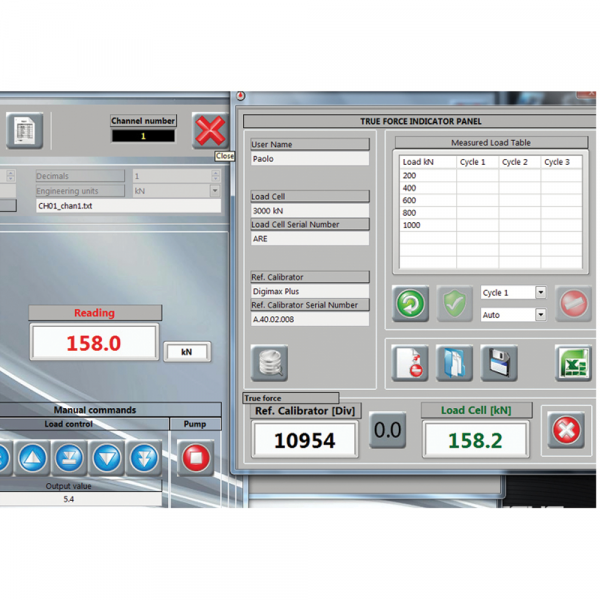Expand the Cycle 1 dropdown
Viewport: 600px width, 600px height.
(x=541, y=293)
